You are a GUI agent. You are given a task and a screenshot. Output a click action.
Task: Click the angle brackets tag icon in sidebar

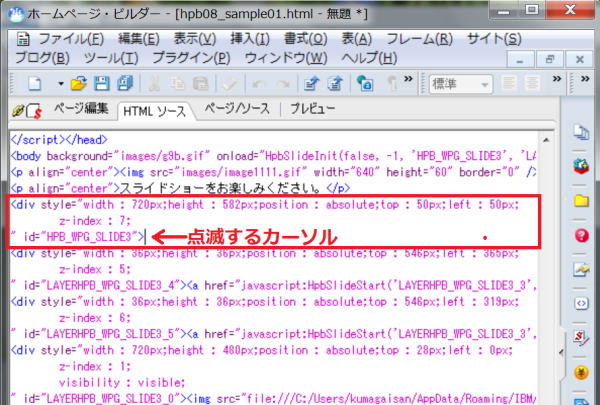click(581, 304)
